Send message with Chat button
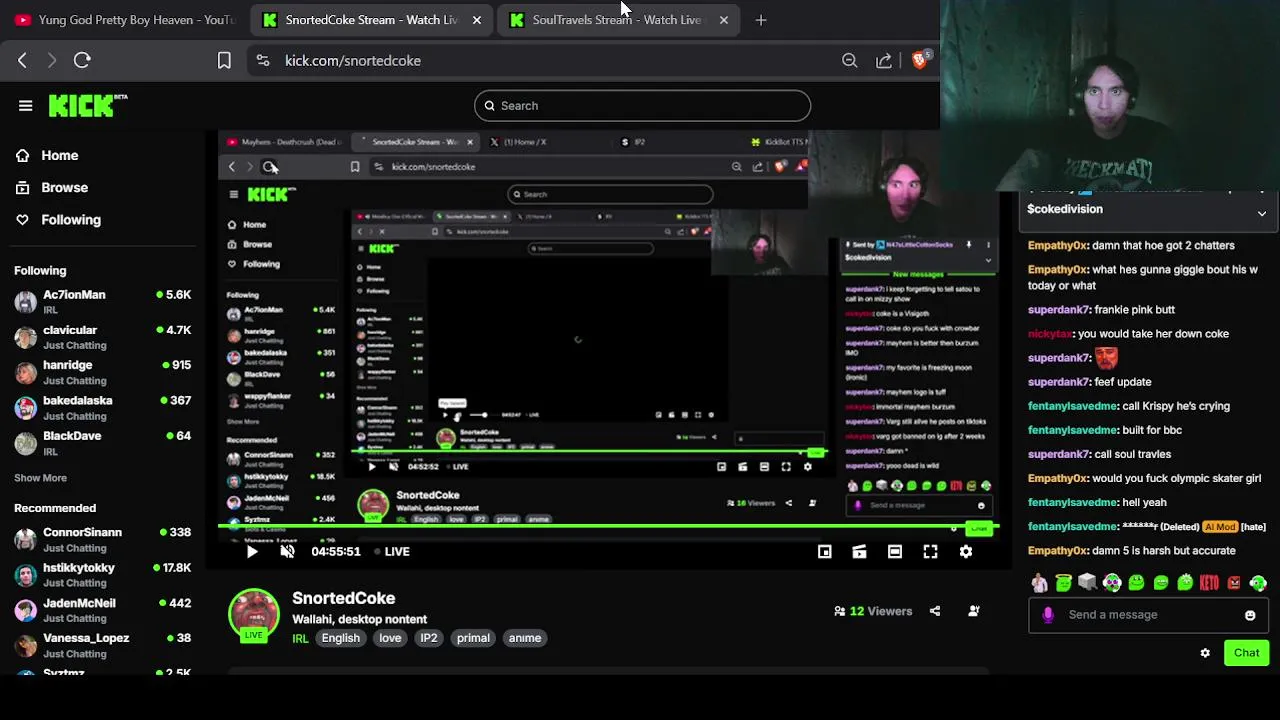This screenshot has width=1280, height=720. (1246, 653)
